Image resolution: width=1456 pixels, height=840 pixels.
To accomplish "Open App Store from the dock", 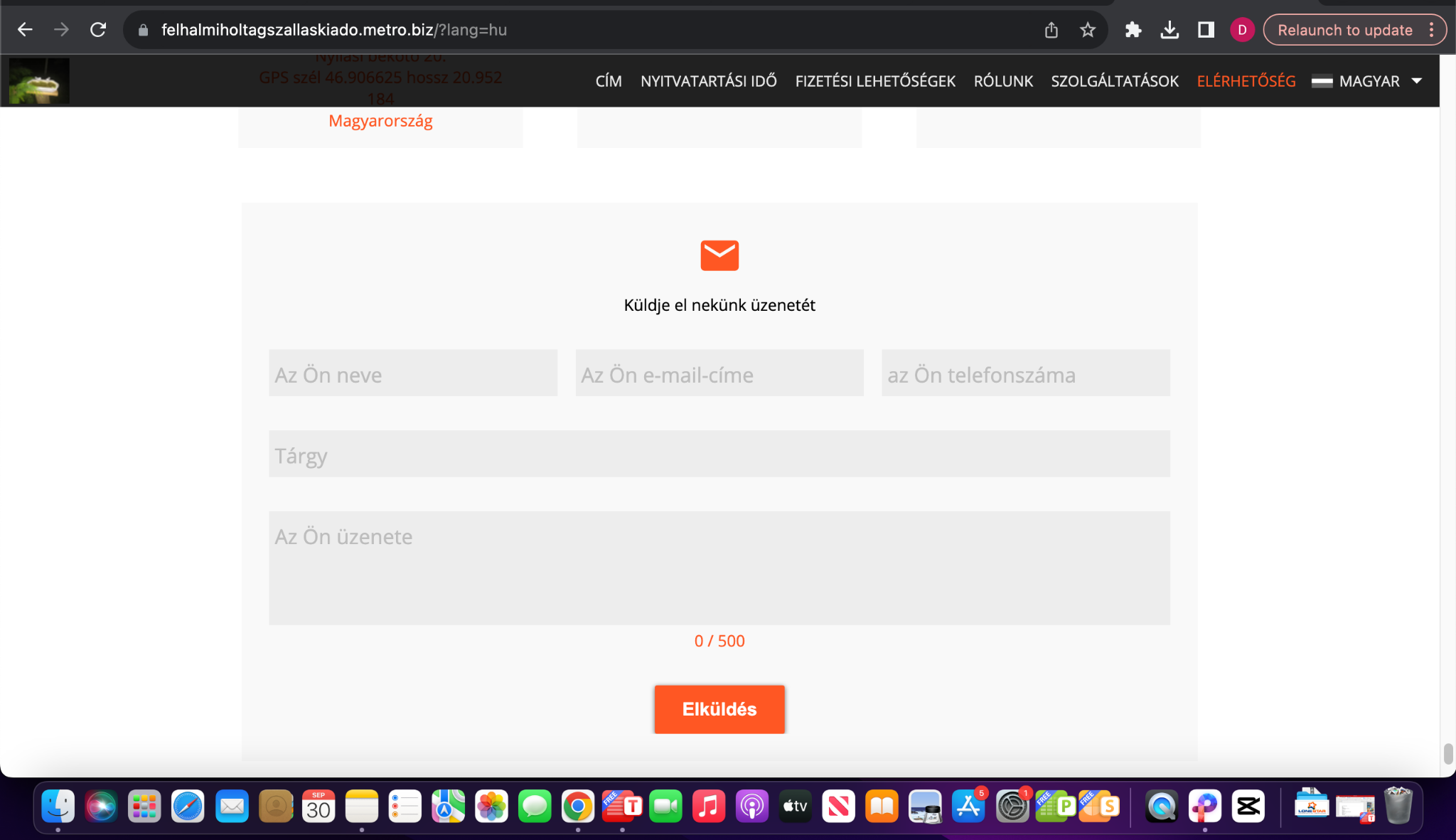I will 968,807.
